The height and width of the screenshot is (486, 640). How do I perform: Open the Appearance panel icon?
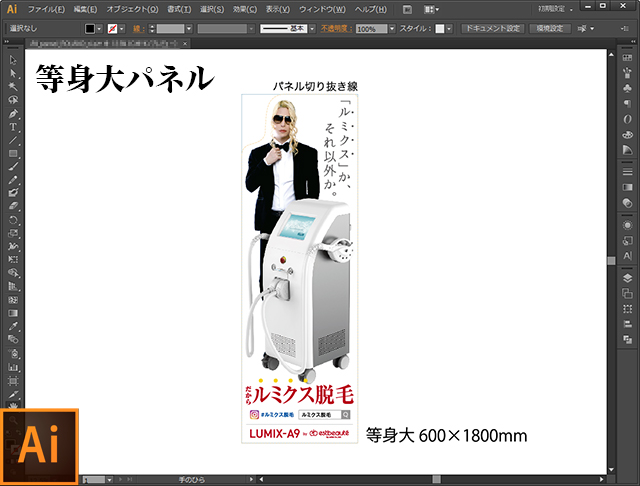(x=627, y=225)
